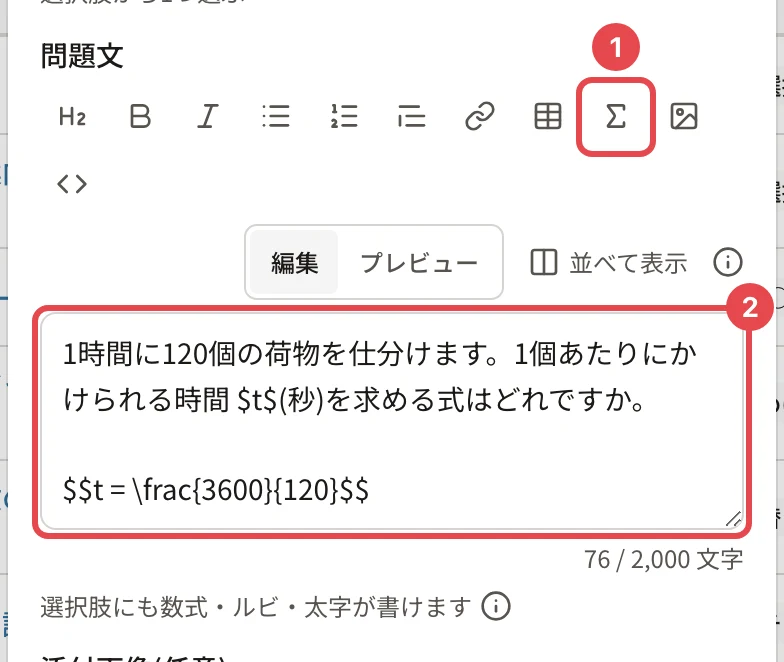Insert a math formula with Sigma icon
Viewport: 784px width, 662px height.
(x=616, y=116)
